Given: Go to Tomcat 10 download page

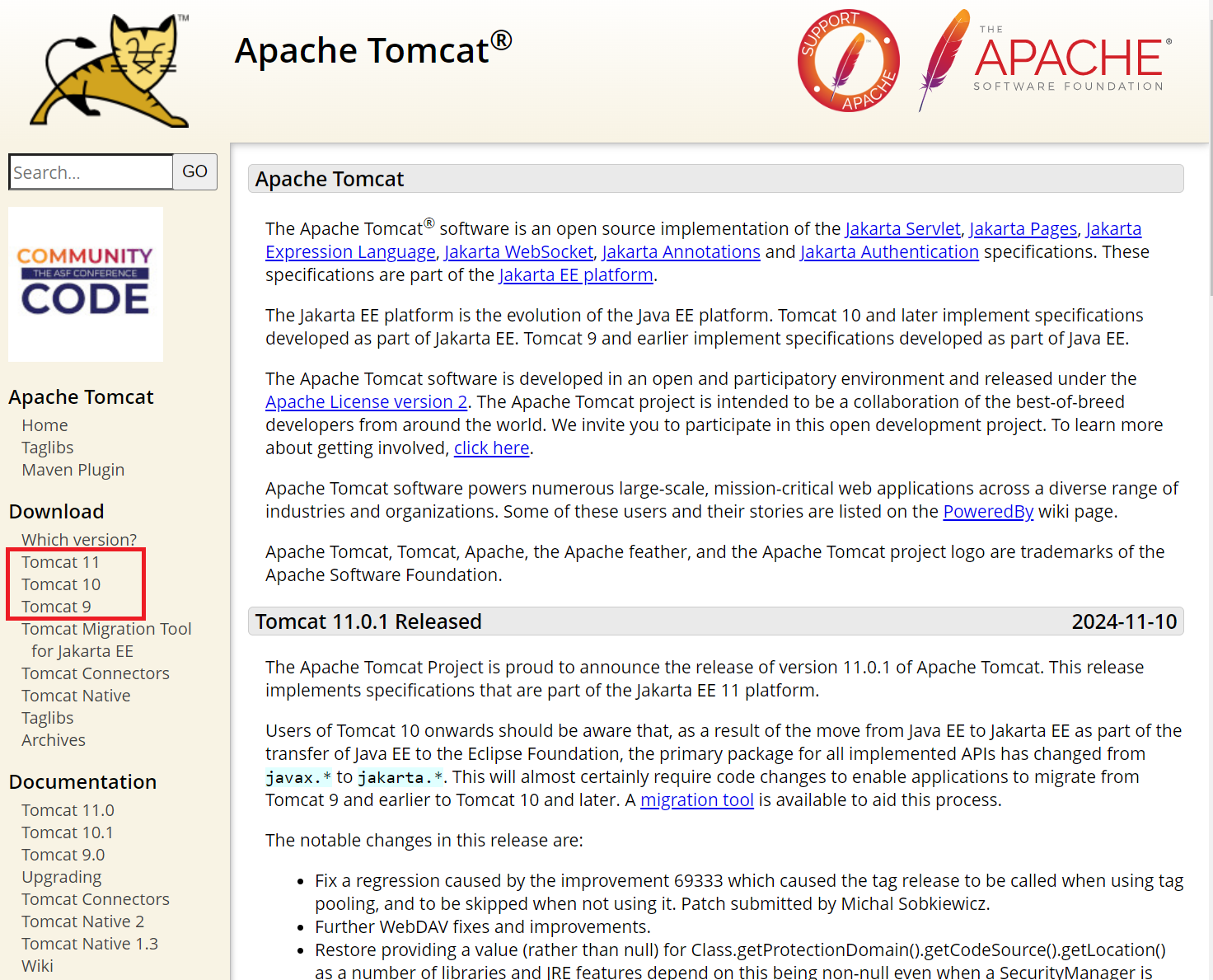Looking at the screenshot, I should [x=61, y=584].
